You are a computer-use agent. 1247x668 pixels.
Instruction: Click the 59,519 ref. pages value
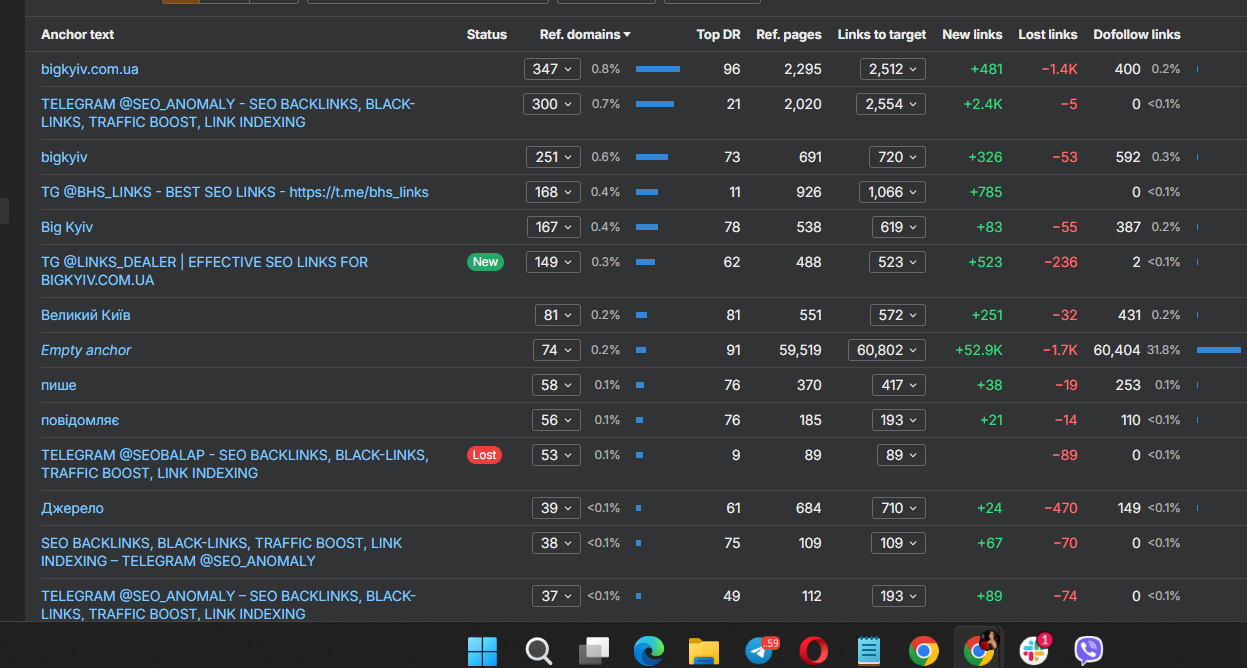800,350
